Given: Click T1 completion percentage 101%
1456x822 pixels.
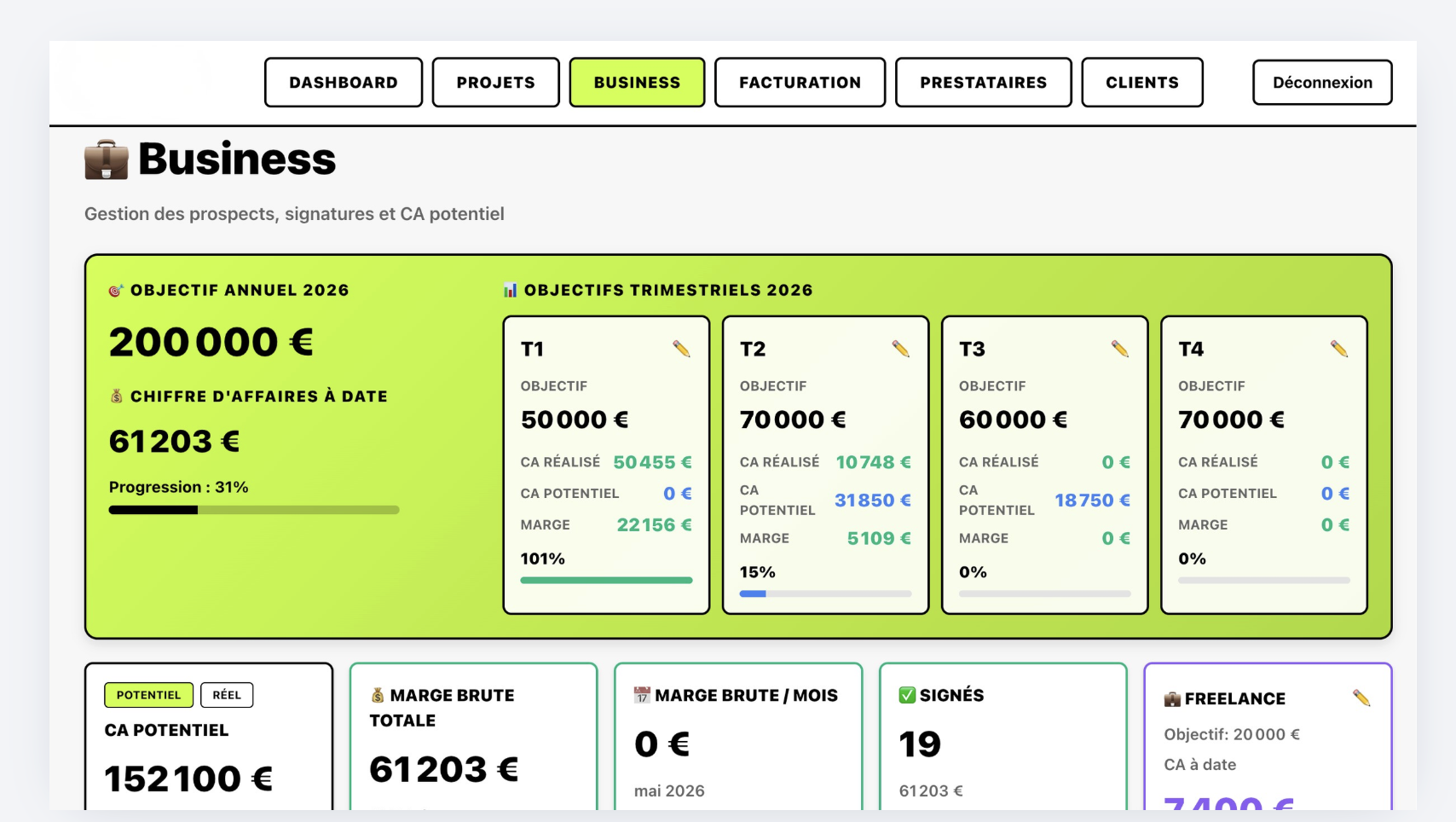Looking at the screenshot, I should pos(543,559).
